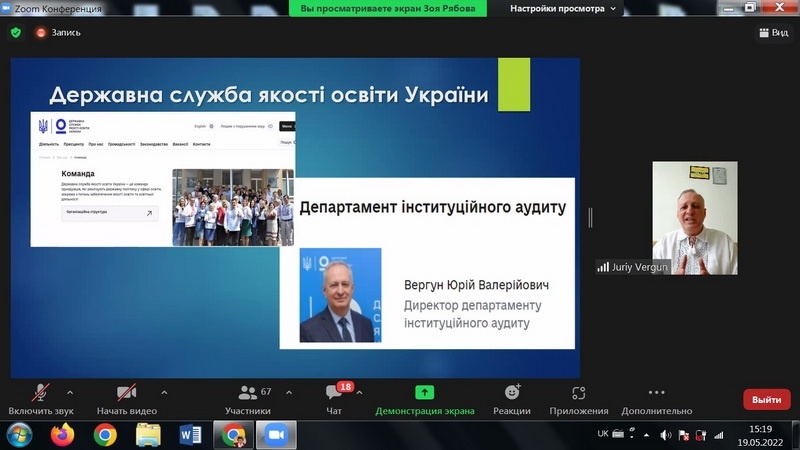The width and height of the screenshot is (800, 450).
Task: Expand video options chevron beside camera
Action: [164, 392]
